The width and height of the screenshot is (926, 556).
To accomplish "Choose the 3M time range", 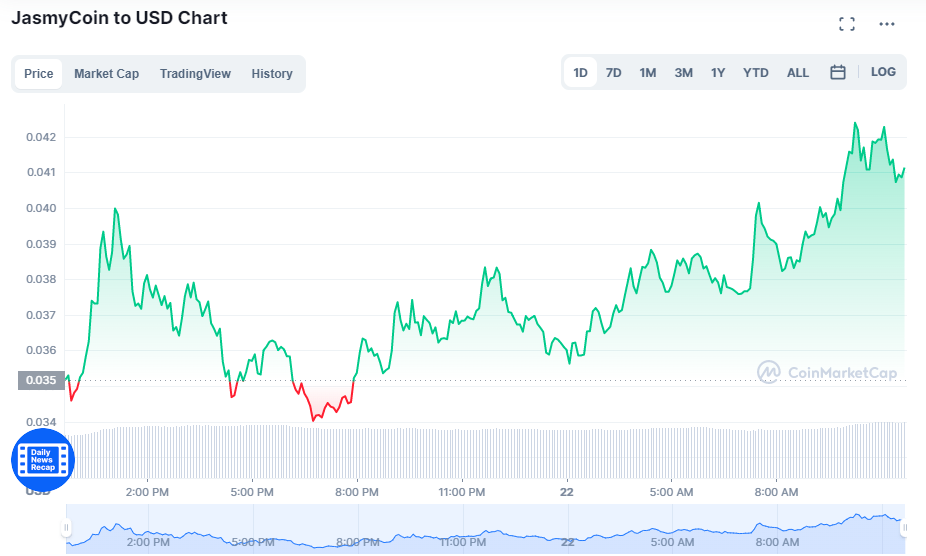I will [683, 73].
